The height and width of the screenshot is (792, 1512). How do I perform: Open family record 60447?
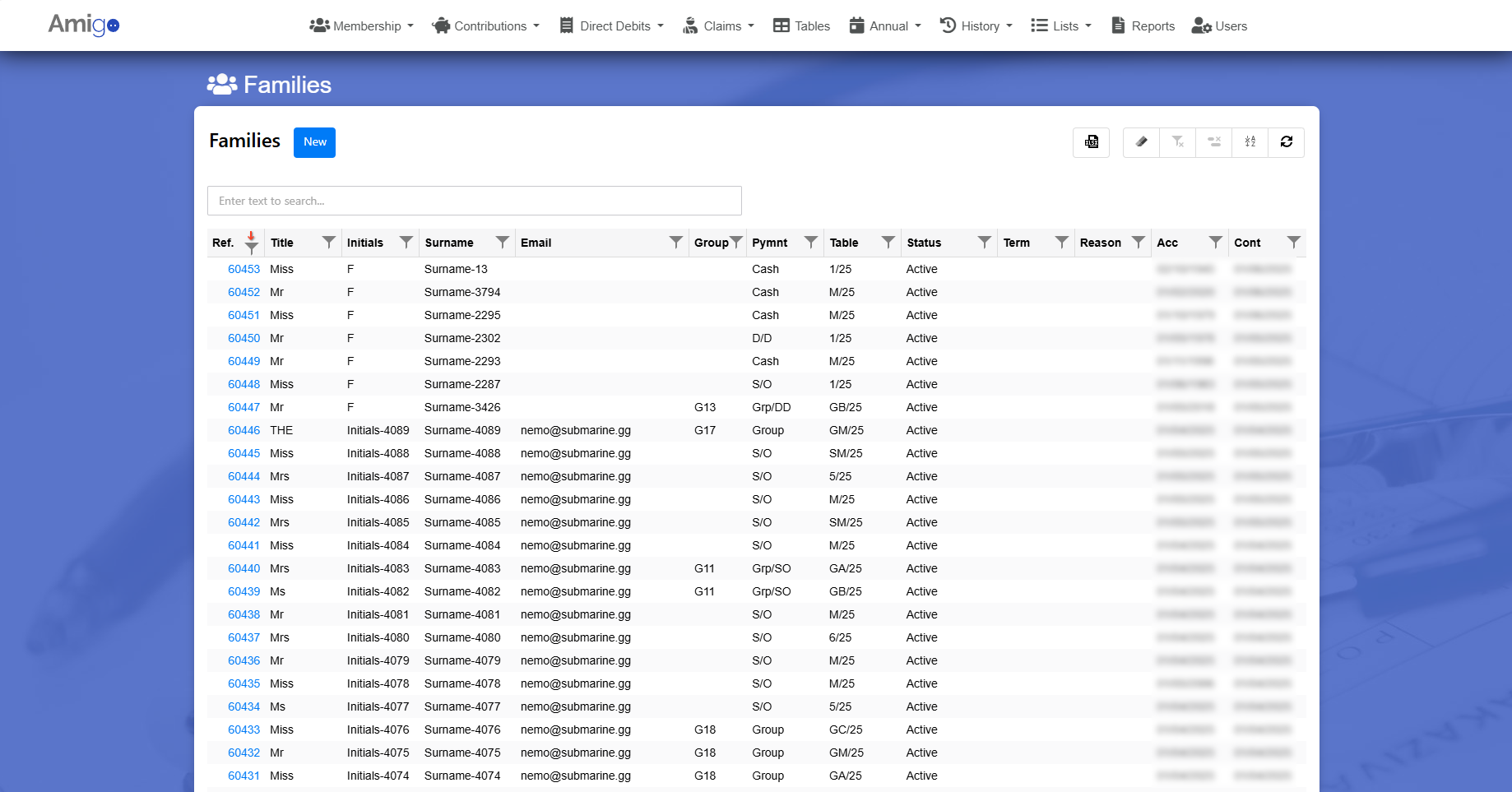click(x=243, y=407)
